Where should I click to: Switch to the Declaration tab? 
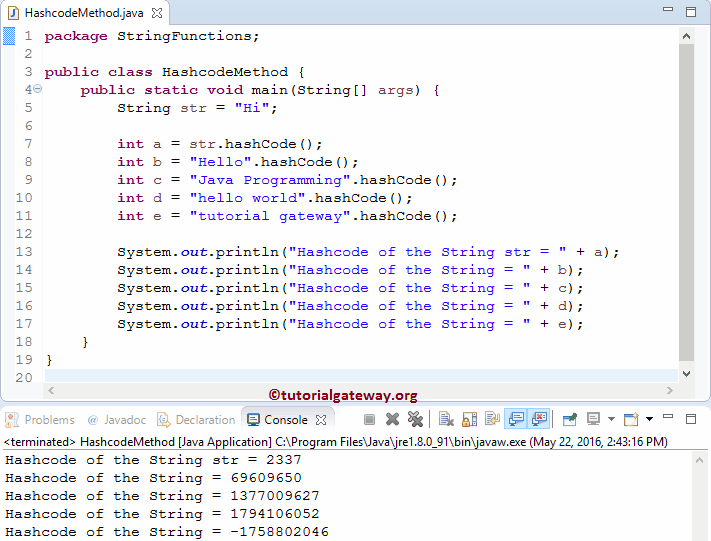tap(196, 420)
